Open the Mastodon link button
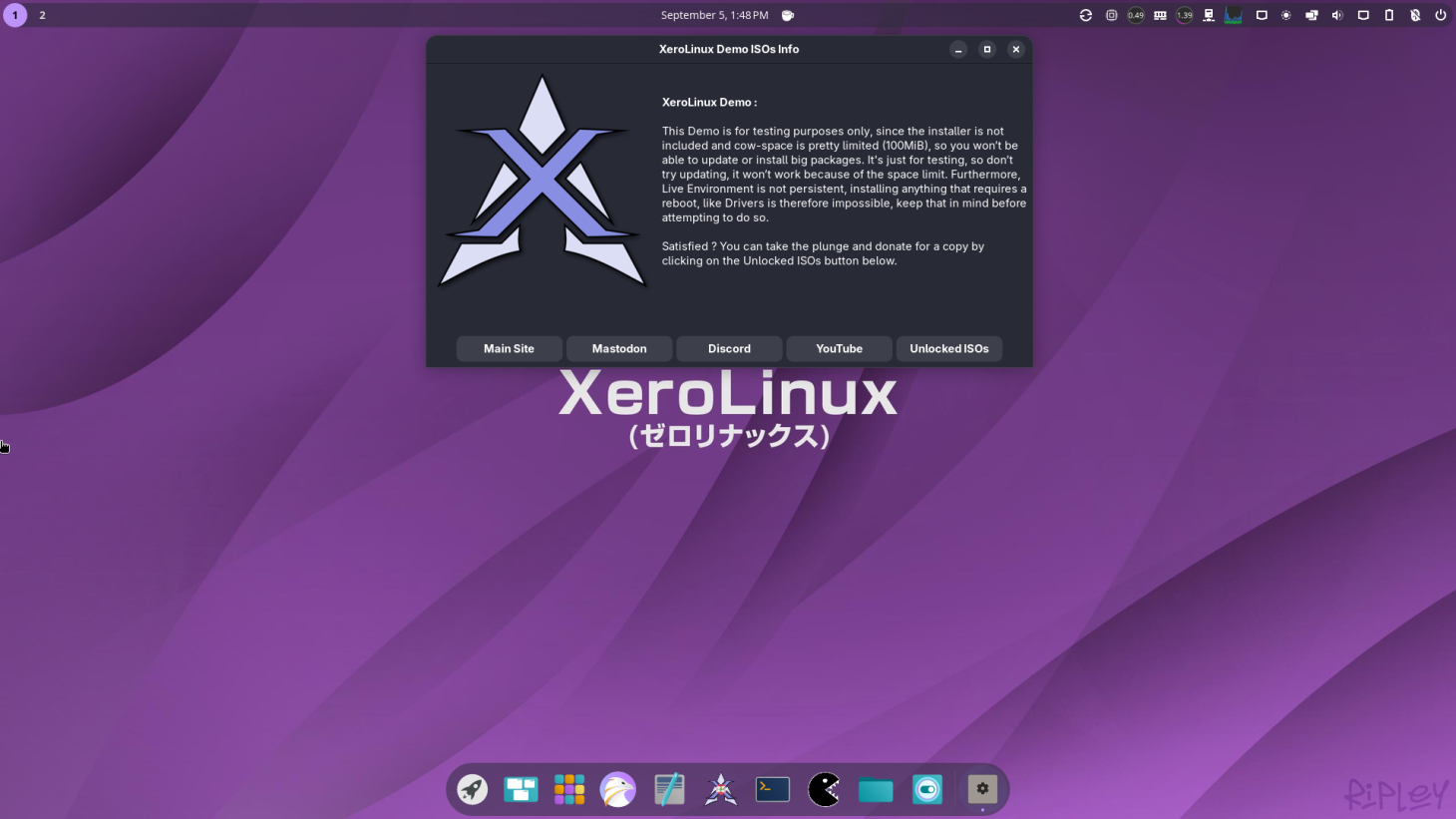The width and height of the screenshot is (1456, 819). tap(618, 348)
